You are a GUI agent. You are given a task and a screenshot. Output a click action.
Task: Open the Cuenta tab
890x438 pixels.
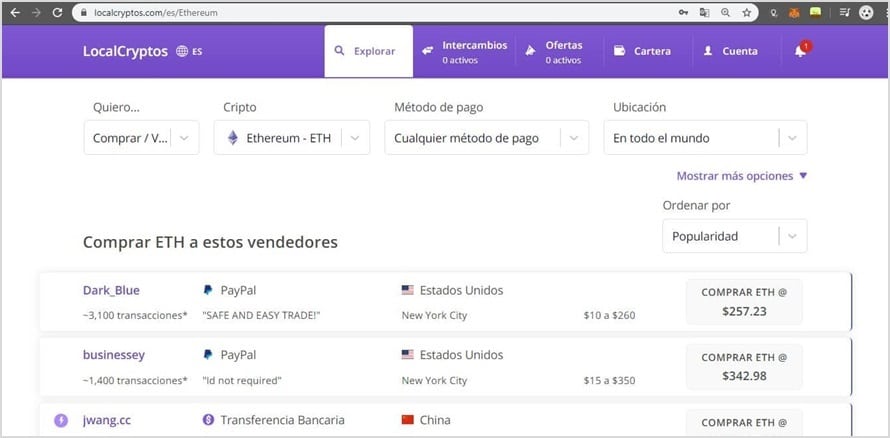tap(731, 51)
